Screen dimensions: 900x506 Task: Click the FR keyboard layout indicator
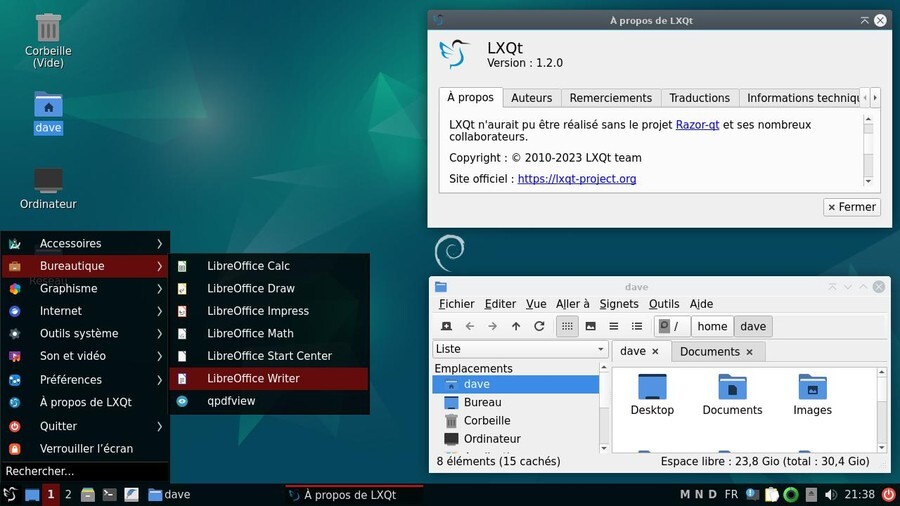[x=731, y=495]
